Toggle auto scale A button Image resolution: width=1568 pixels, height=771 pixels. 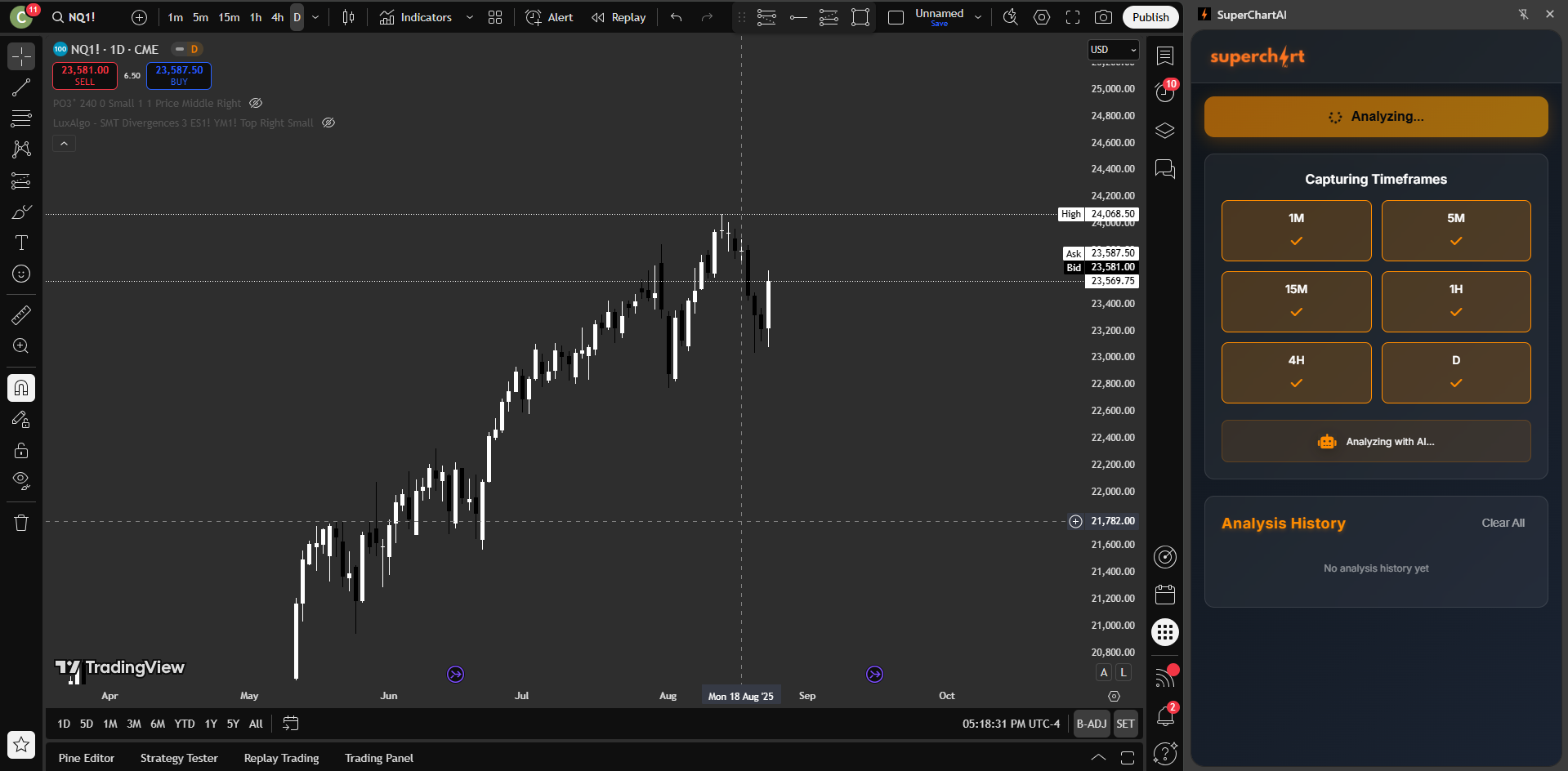(1104, 672)
